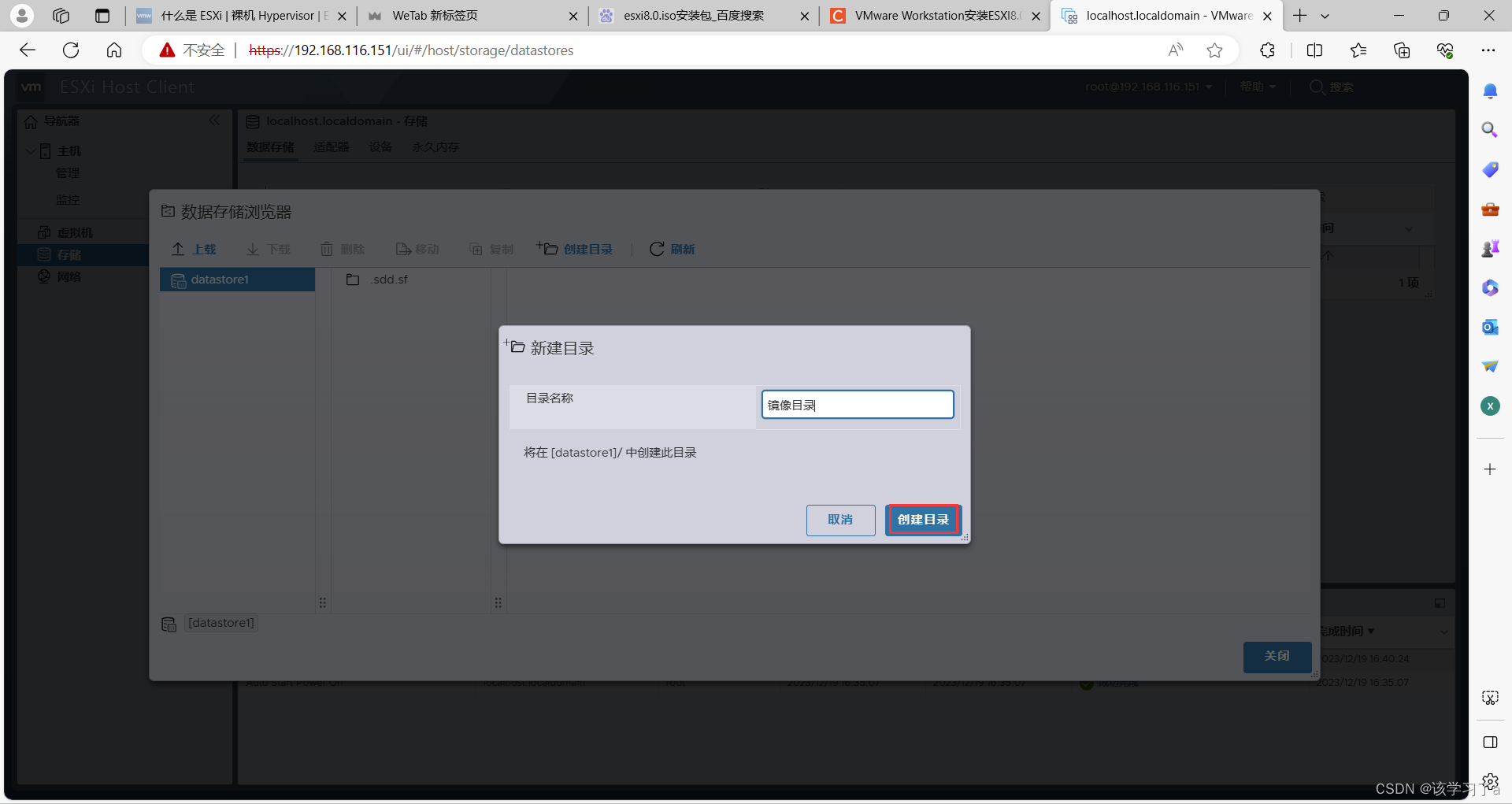Viewport: 1512px width, 804px height.
Task: Open tab search dropdown arrow
Action: pyautogui.click(x=1325, y=16)
